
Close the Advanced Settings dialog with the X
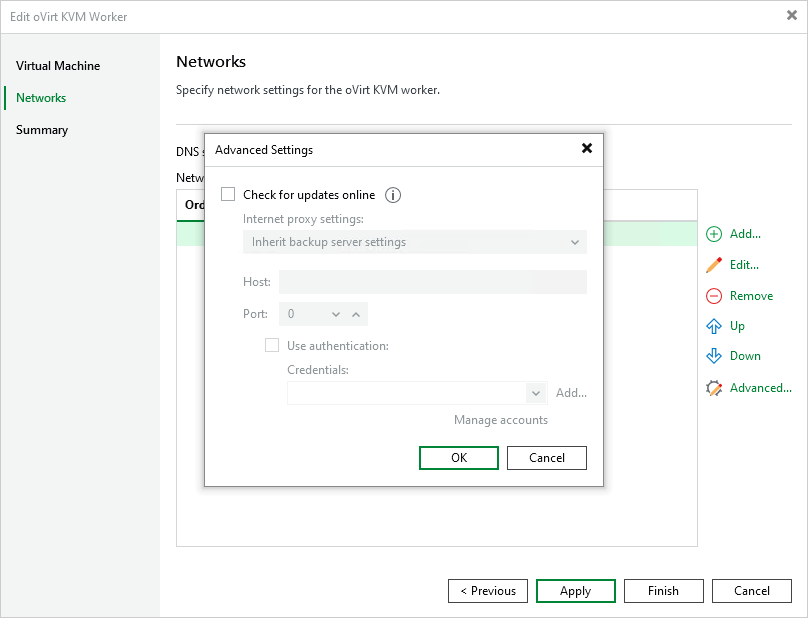pyautogui.click(x=587, y=148)
